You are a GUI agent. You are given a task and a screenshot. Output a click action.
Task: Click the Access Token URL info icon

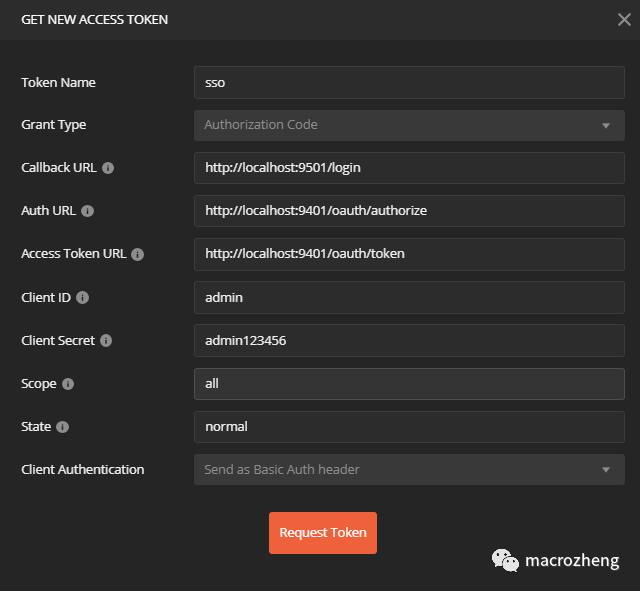coord(138,254)
